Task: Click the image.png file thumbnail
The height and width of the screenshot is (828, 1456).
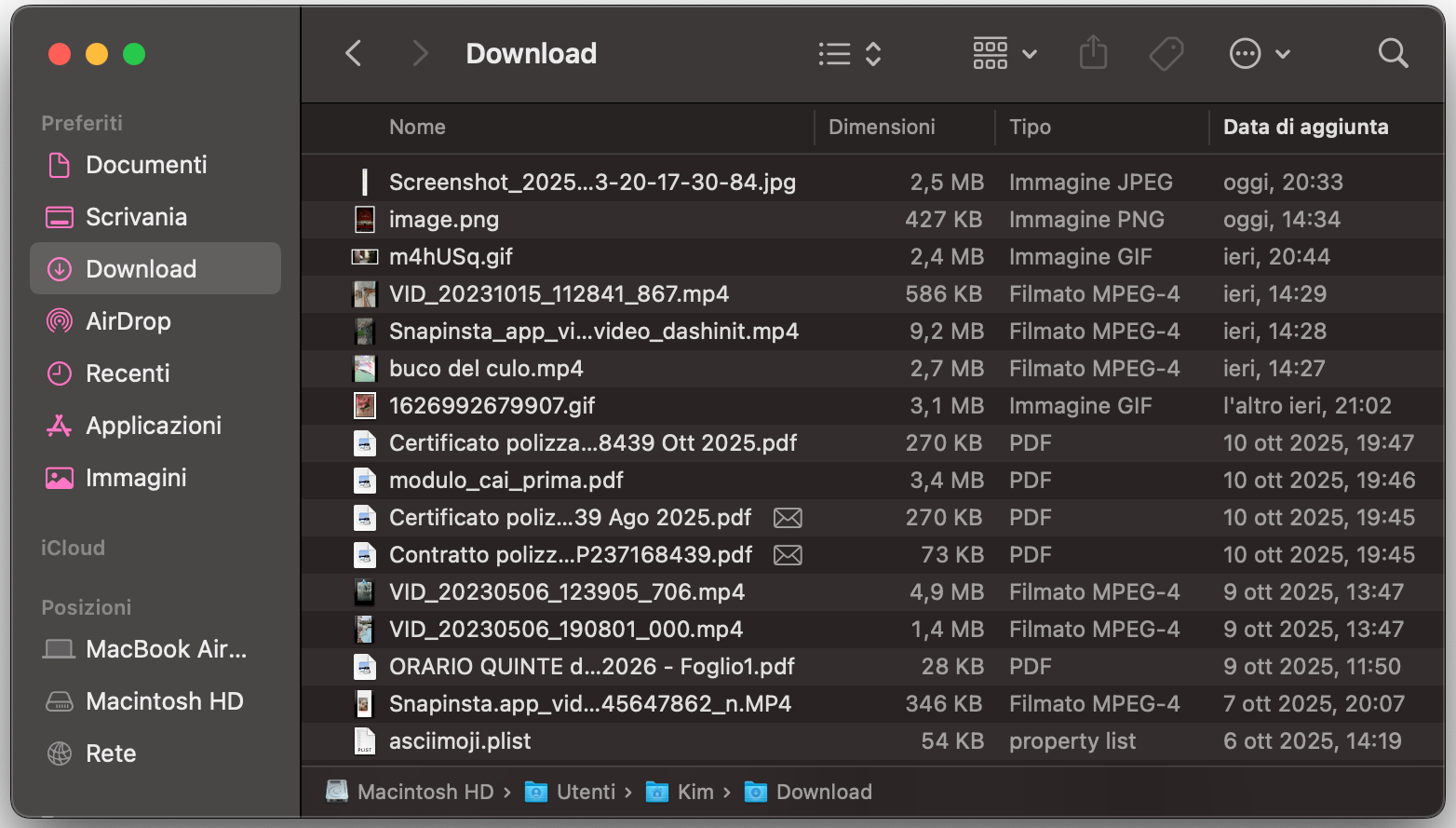Action: (x=364, y=219)
